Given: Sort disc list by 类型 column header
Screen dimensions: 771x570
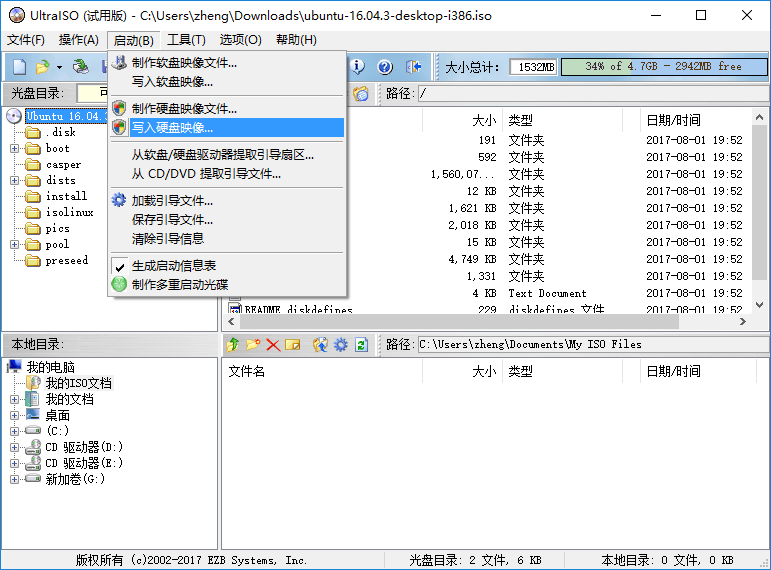Looking at the screenshot, I should pos(563,120).
